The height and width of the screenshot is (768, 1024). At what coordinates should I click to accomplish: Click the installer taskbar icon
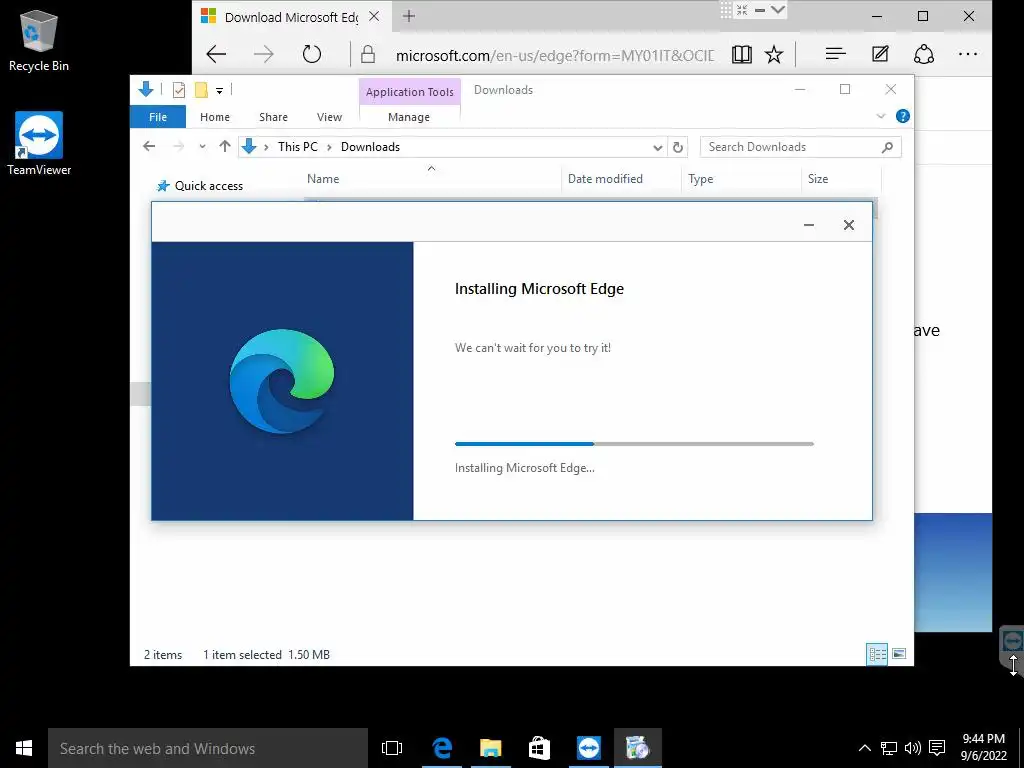point(637,748)
